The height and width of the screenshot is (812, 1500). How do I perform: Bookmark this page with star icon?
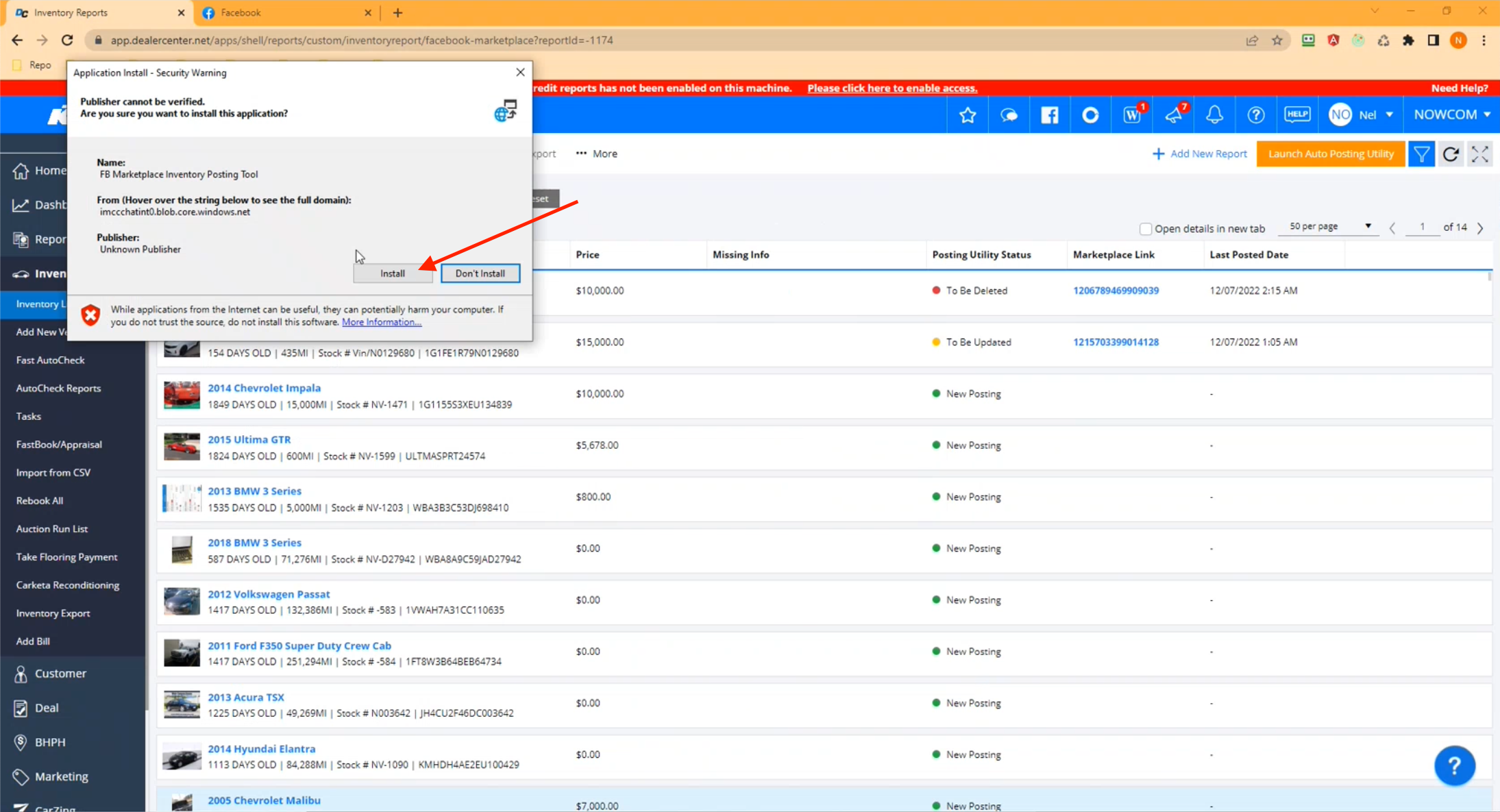tap(1277, 40)
